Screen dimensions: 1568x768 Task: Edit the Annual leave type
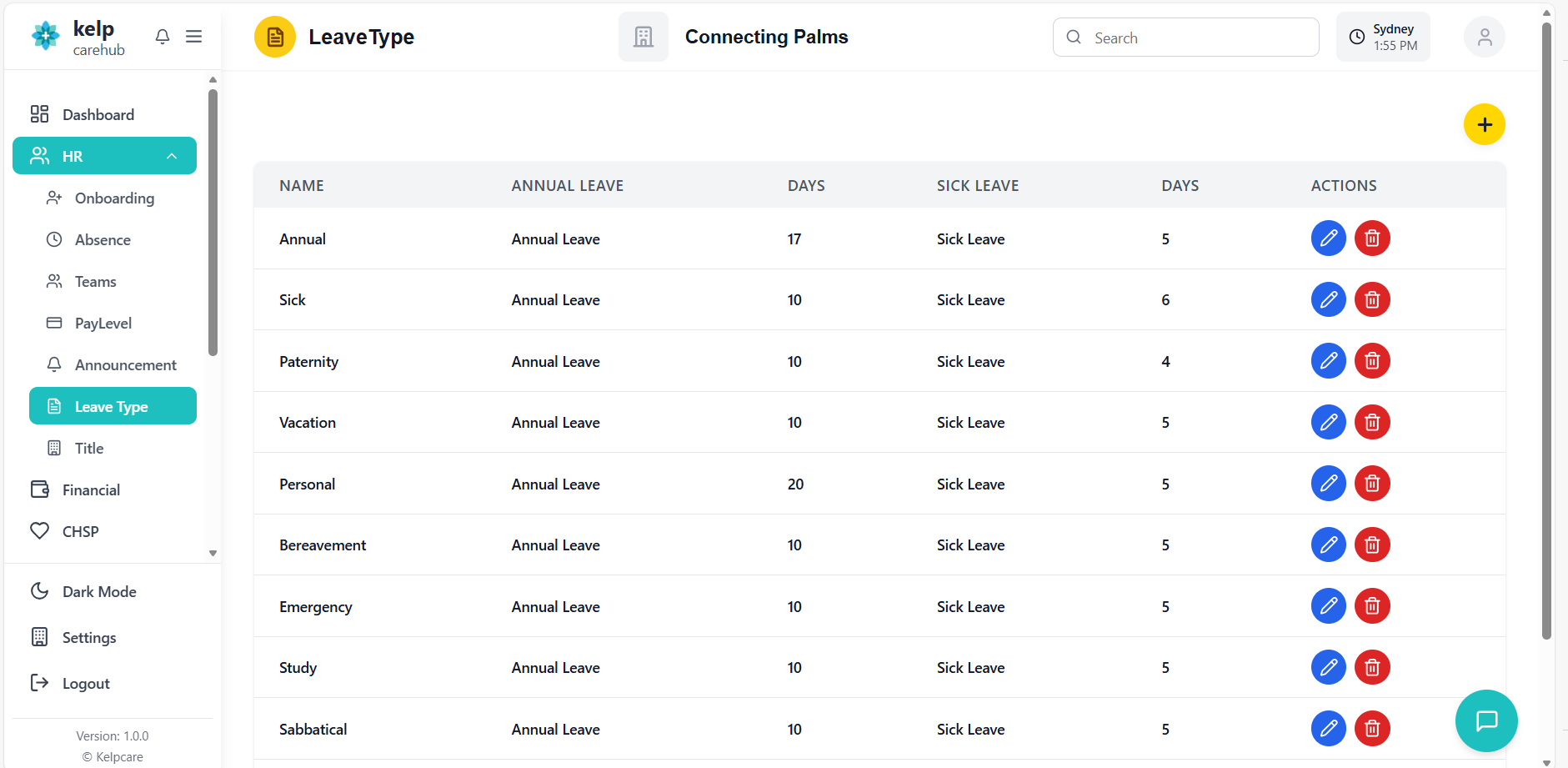click(1329, 238)
